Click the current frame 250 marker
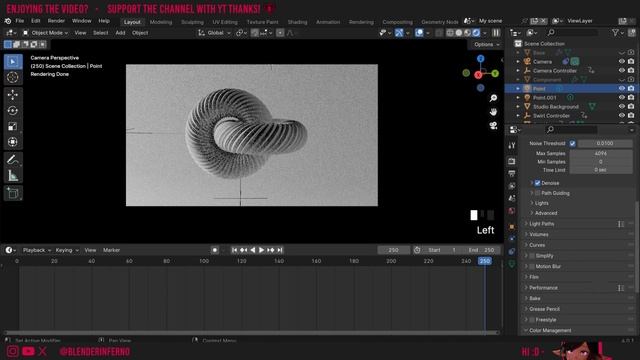This screenshot has width=640, height=360. click(484, 261)
